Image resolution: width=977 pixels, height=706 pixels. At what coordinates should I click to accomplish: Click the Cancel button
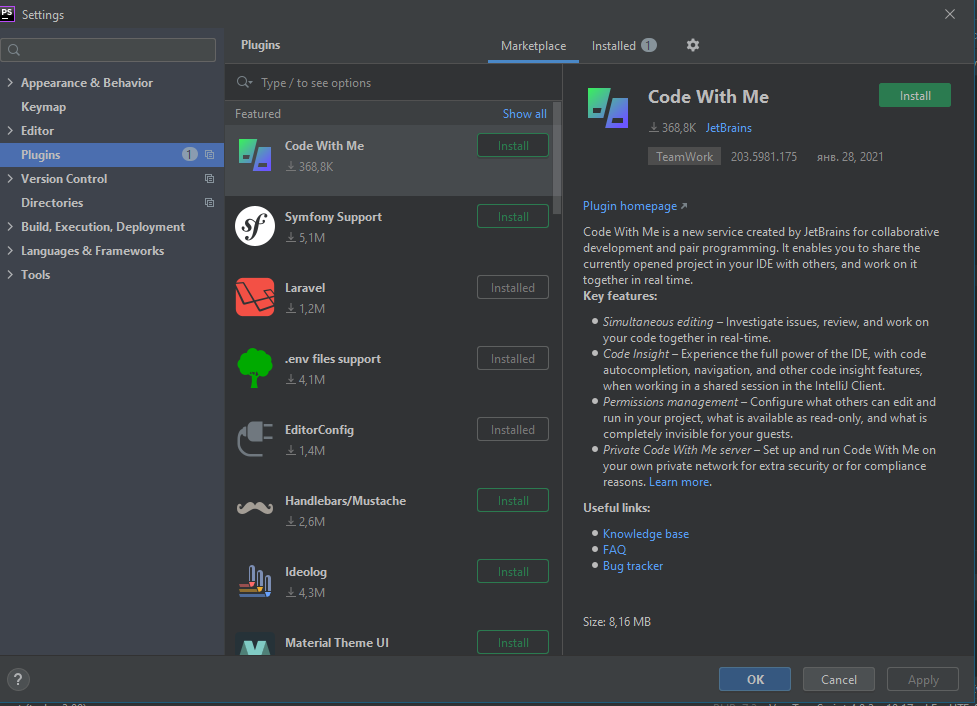click(x=839, y=679)
